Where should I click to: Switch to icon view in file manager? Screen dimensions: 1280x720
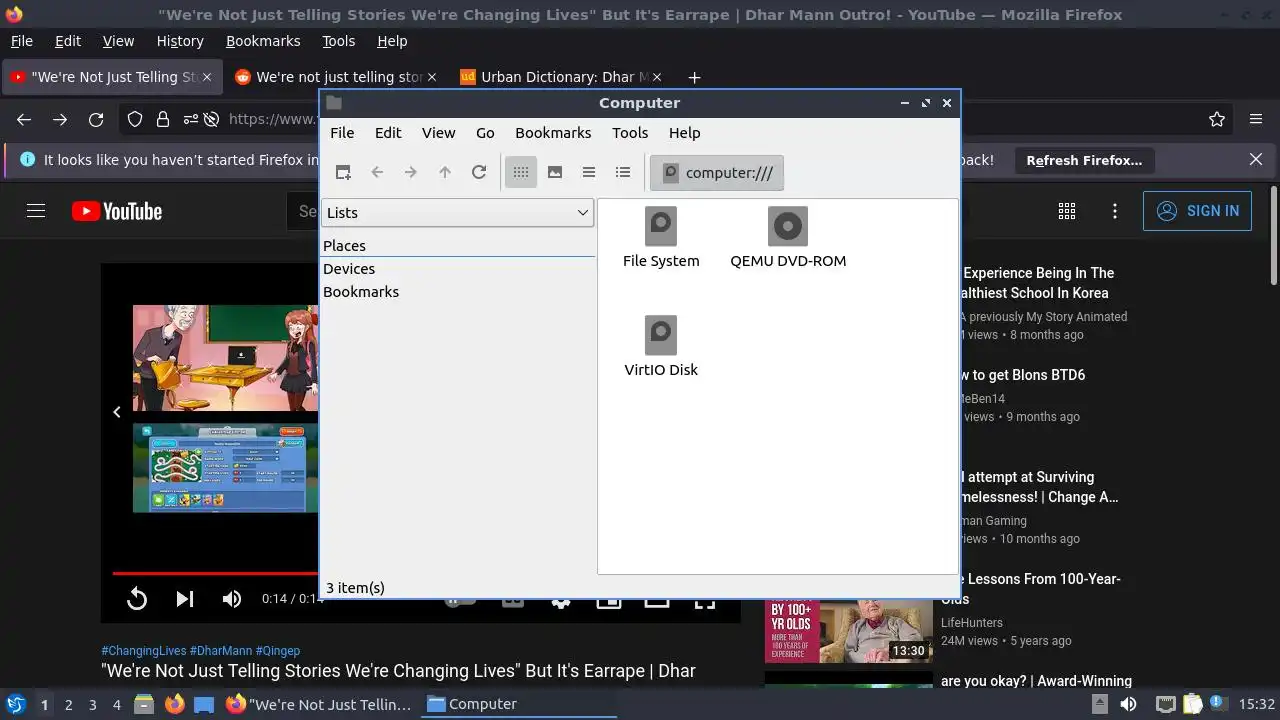[x=521, y=172]
